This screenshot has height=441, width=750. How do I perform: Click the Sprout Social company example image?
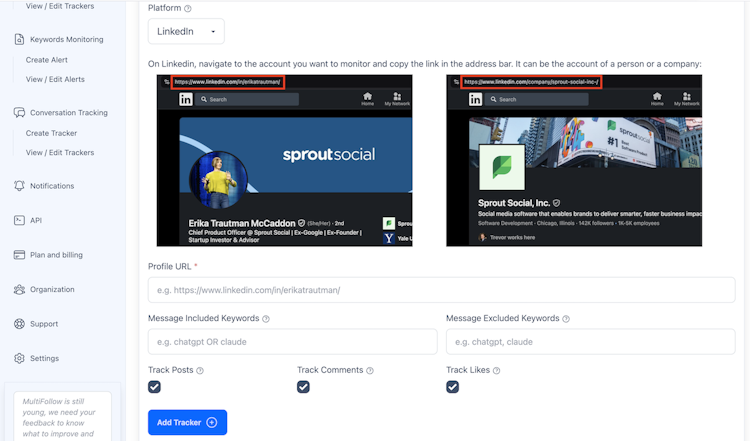point(574,161)
